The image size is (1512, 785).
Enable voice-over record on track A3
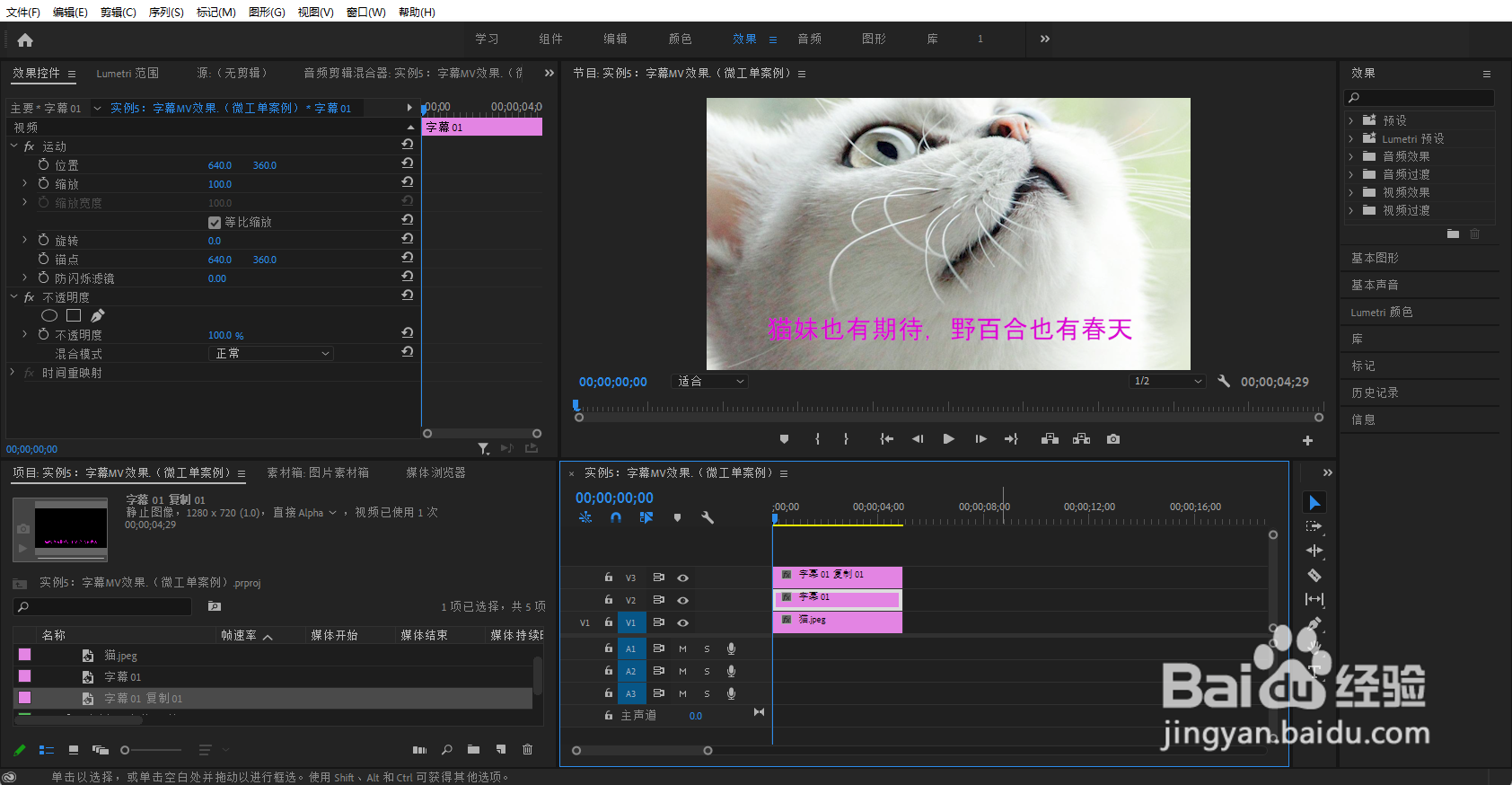coord(732,693)
